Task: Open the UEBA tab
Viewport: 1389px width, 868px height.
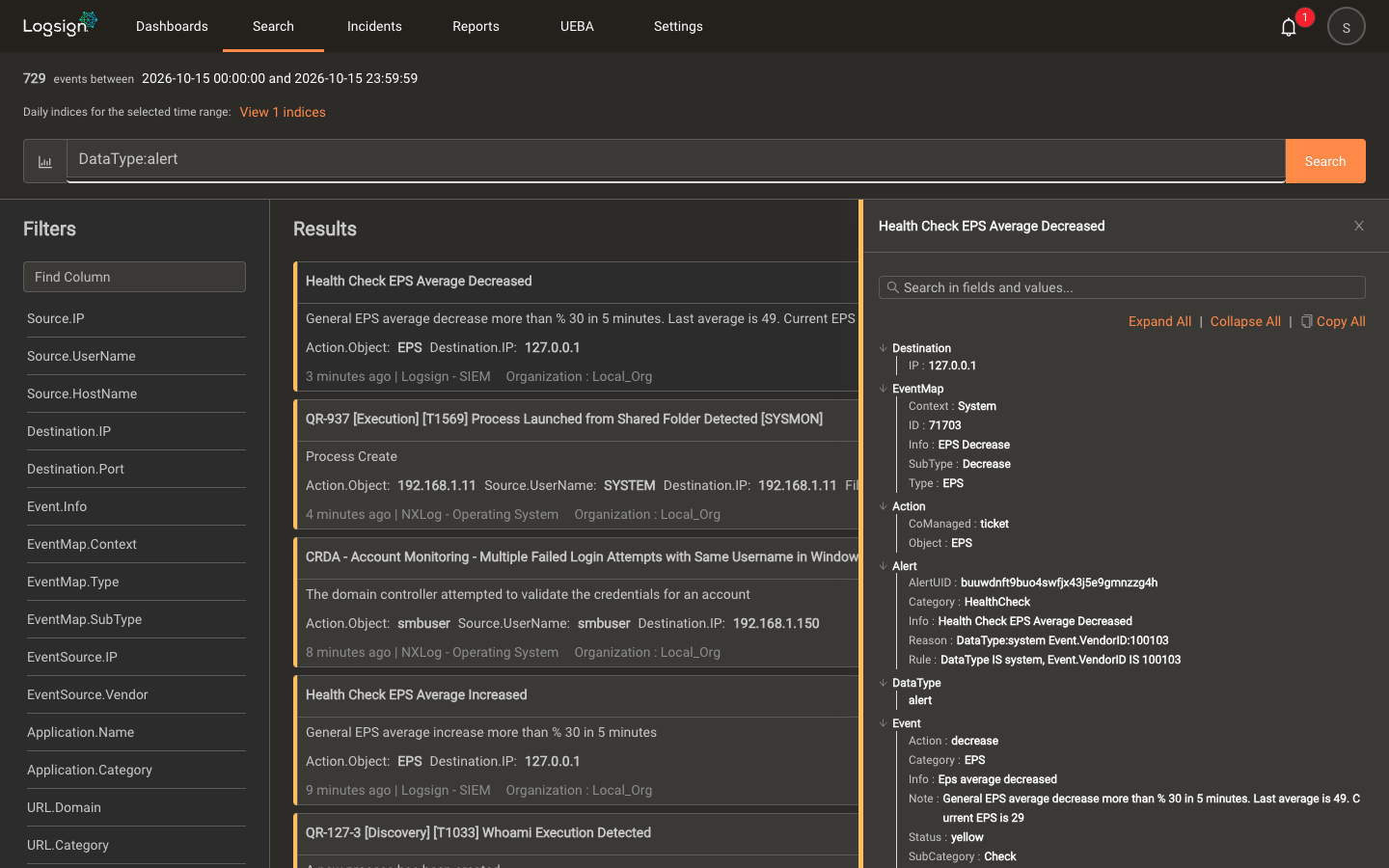Action: pyautogui.click(x=577, y=26)
